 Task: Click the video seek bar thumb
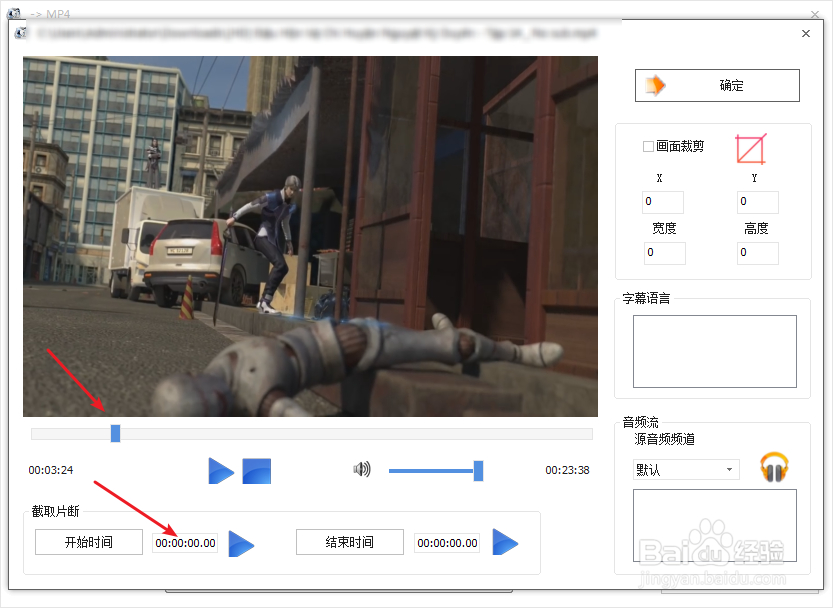[x=115, y=433]
